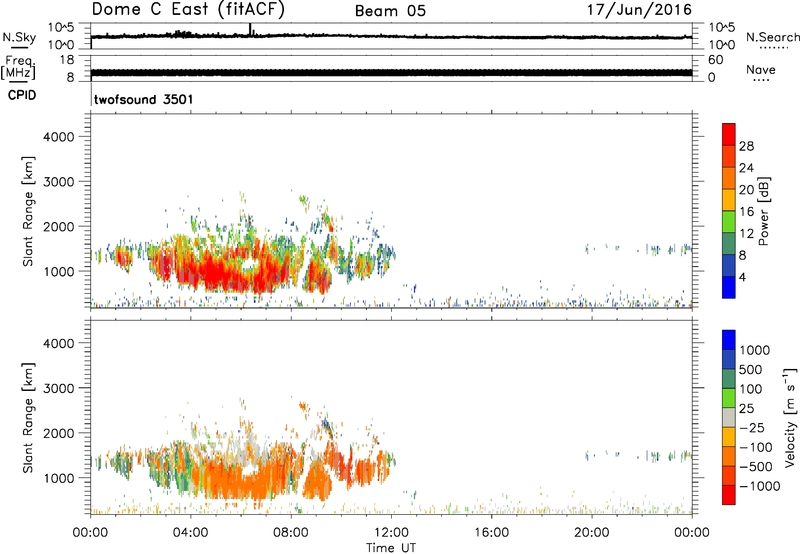This screenshot has height=554, width=800.
Task: Click the 'Beam 05' heading
Action: pyautogui.click(x=390, y=11)
